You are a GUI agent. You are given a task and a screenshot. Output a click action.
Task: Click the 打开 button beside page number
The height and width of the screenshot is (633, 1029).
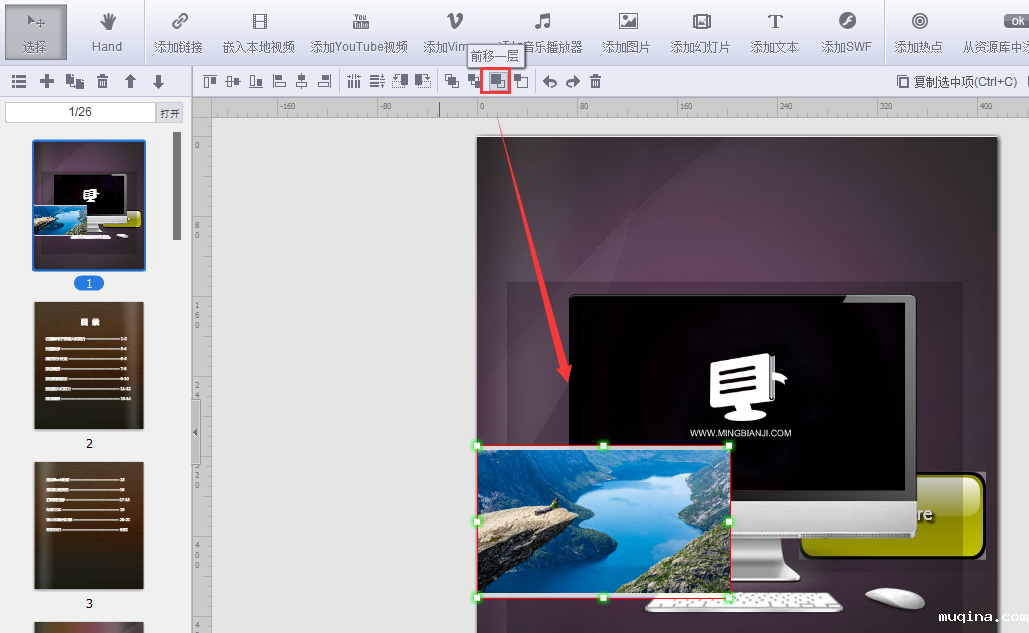coord(170,113)
